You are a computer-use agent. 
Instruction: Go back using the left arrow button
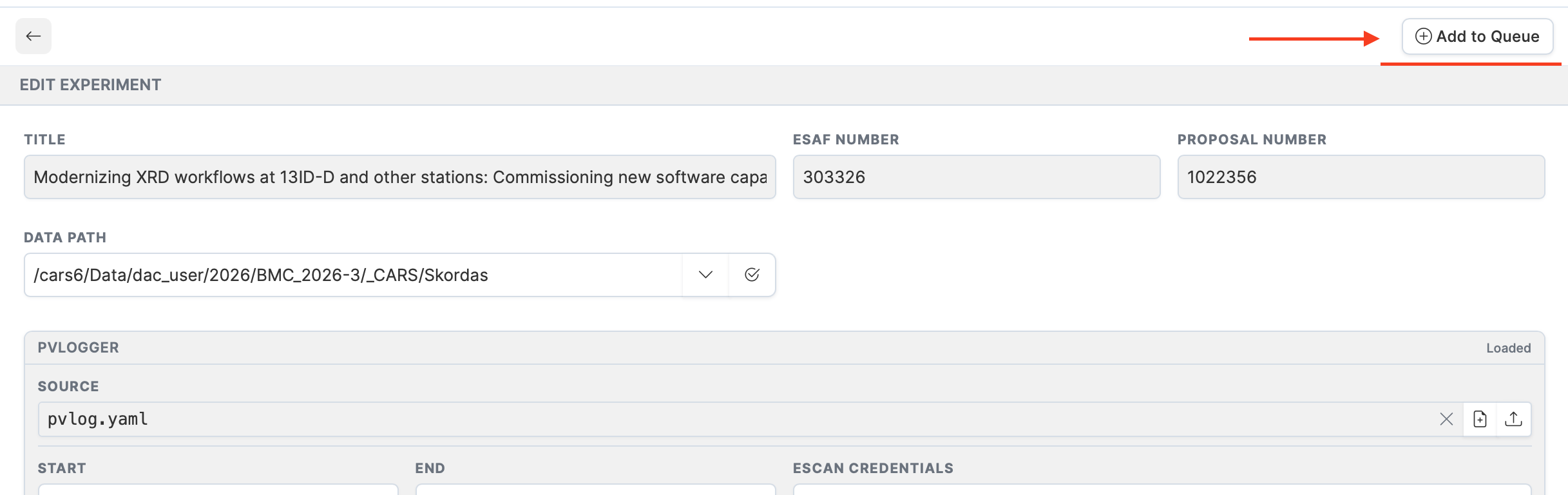tap(33, 36)
